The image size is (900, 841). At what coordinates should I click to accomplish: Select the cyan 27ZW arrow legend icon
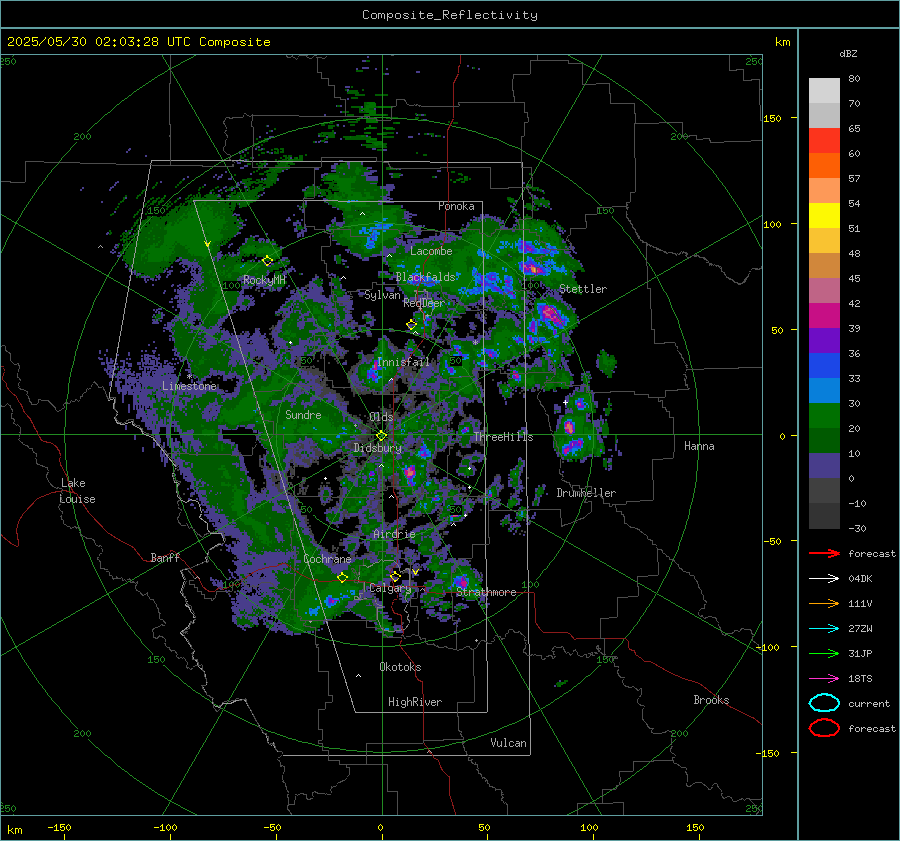824,629
